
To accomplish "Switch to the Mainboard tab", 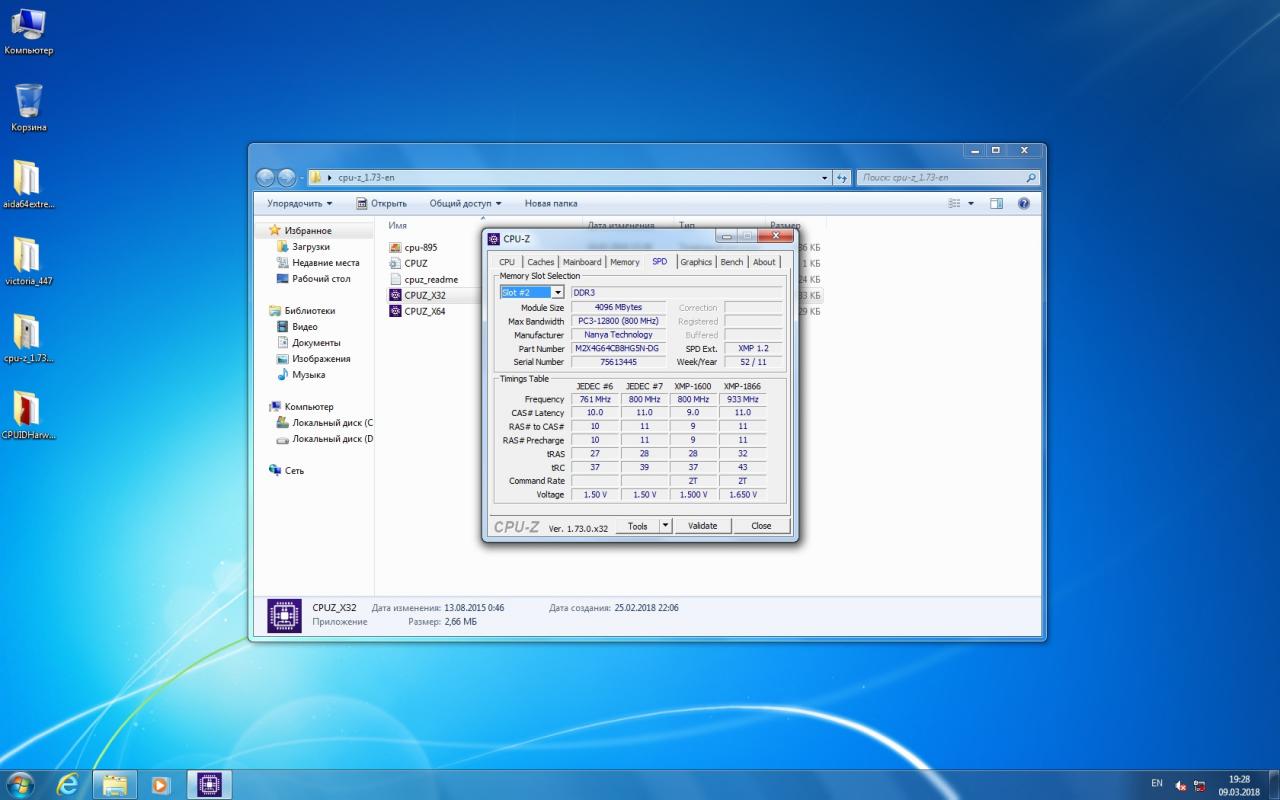I will (x=582, y=262).
